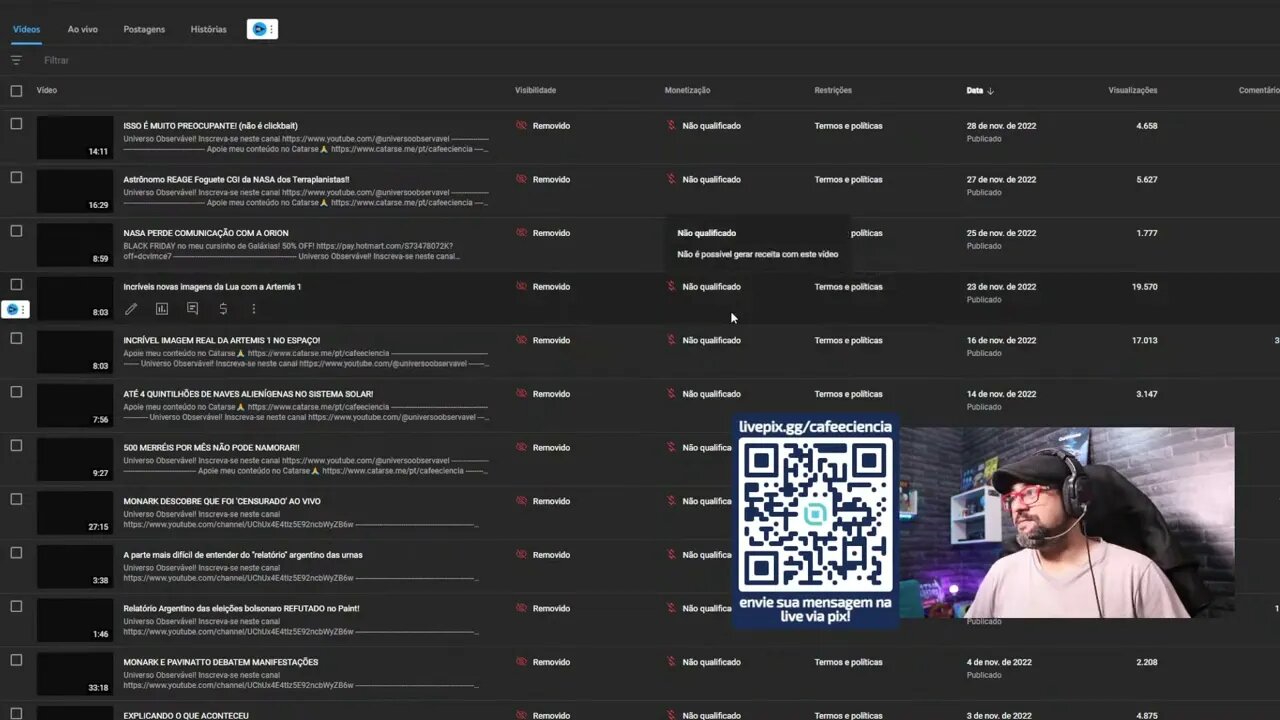Viewport: 1280px width, 720px height.
Task: Toggle the select-all checkbox in table header
Action: (16, 91)
